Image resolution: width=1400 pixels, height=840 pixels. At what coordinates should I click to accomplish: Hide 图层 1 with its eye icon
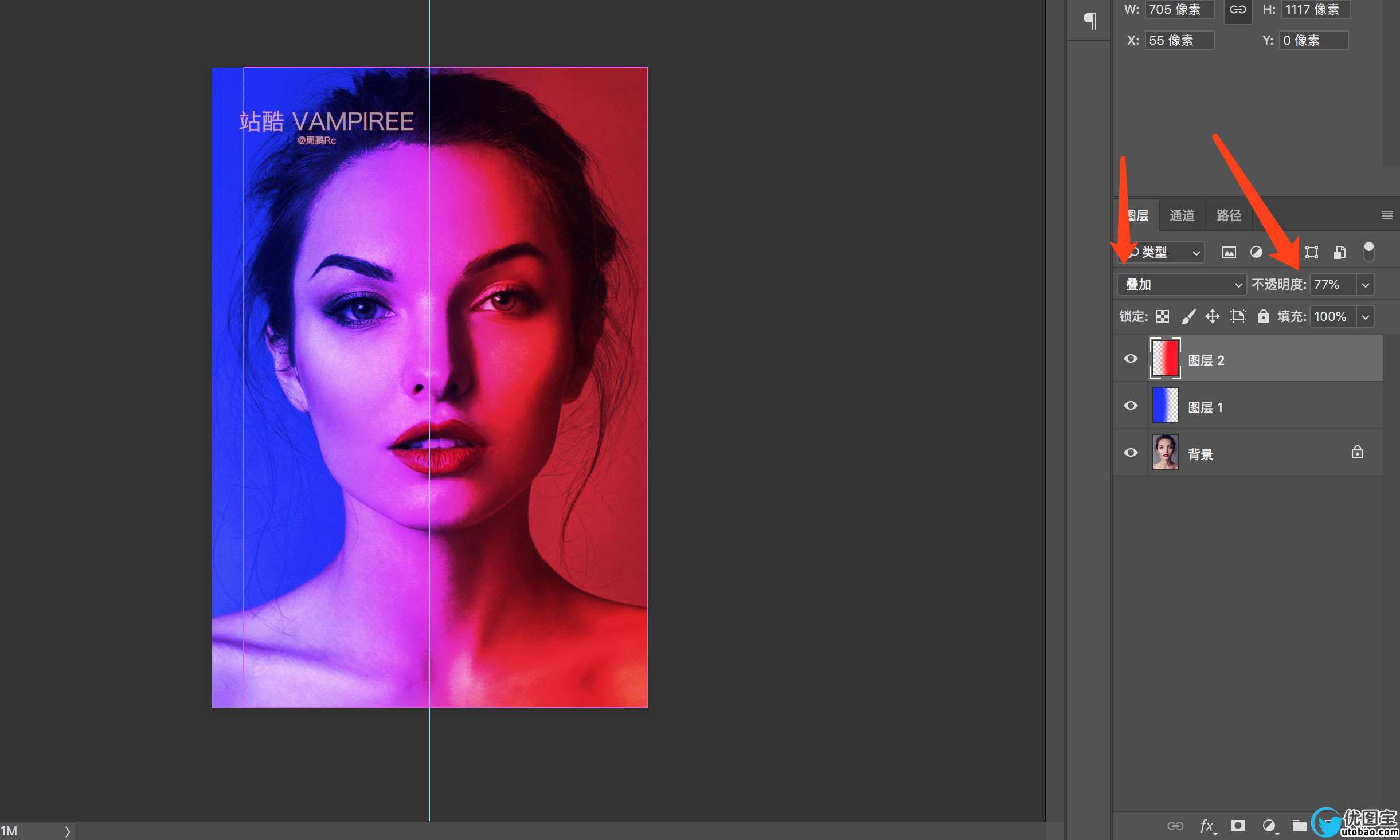pyautogui.click(x=1131, y=406)
